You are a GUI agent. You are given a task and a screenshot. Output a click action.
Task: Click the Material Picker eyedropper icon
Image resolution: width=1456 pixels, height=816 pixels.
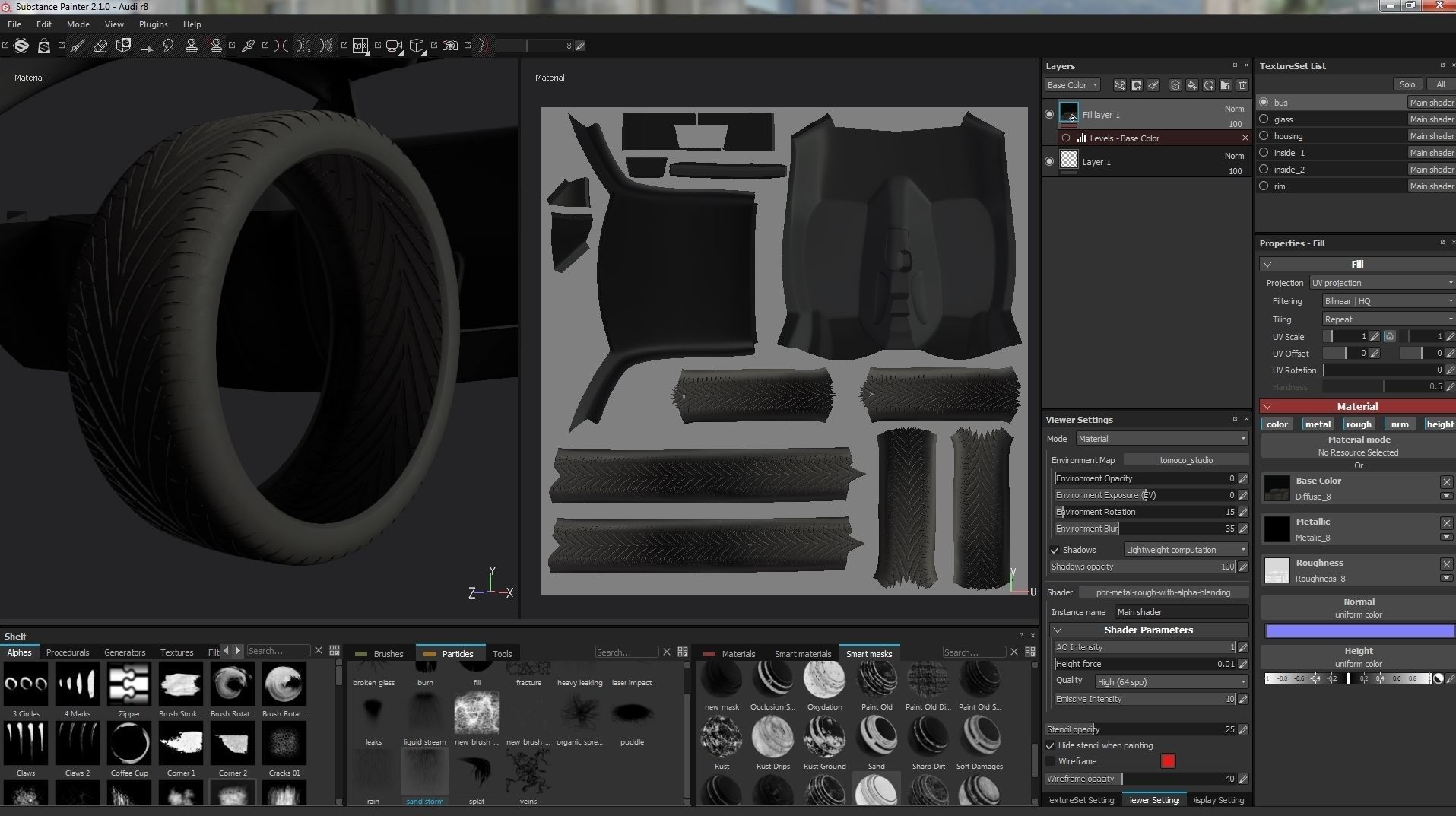tap(248, 46)
